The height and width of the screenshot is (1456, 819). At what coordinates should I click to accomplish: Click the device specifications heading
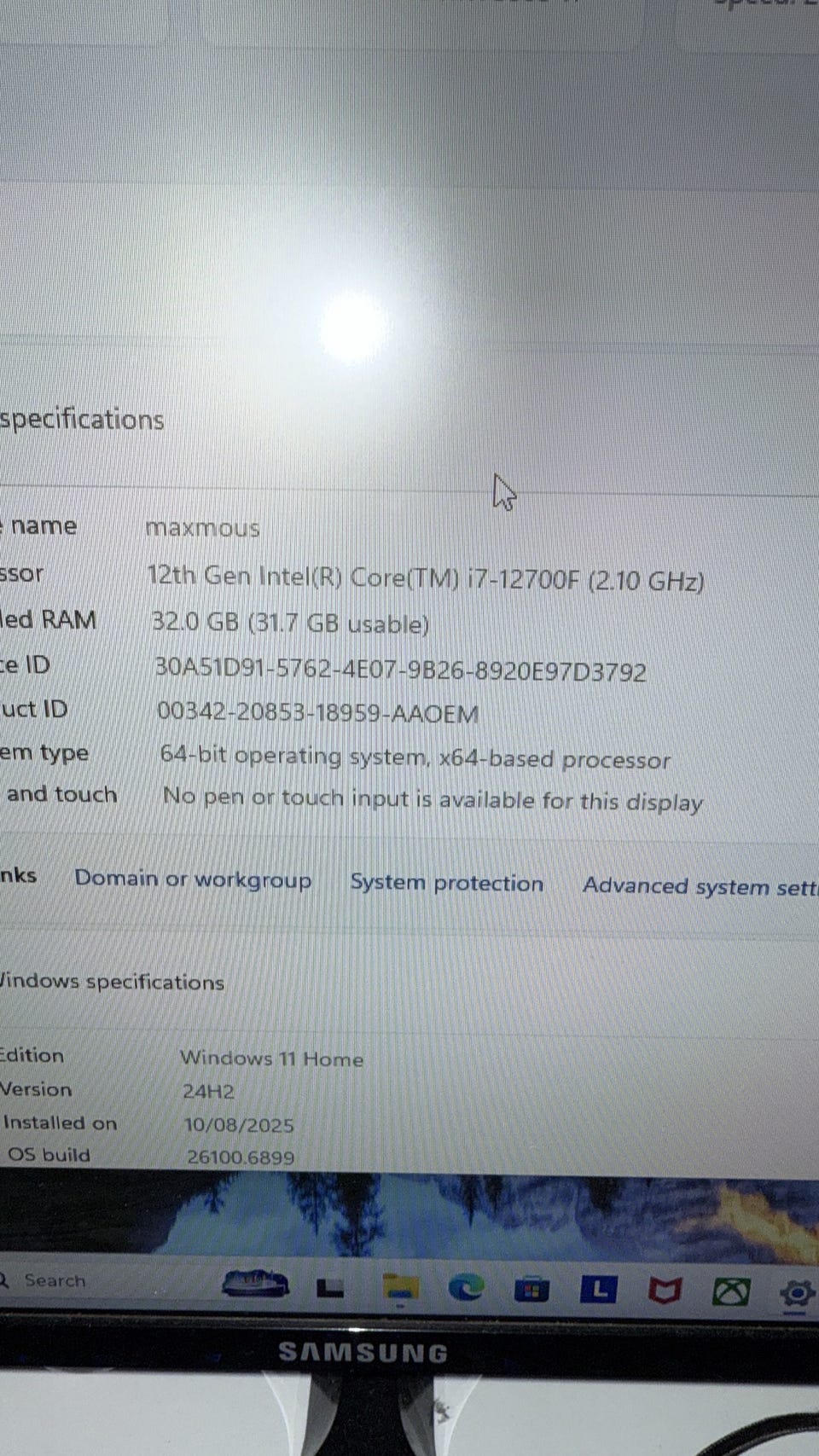pyautogui.click(x=82, y=420)
